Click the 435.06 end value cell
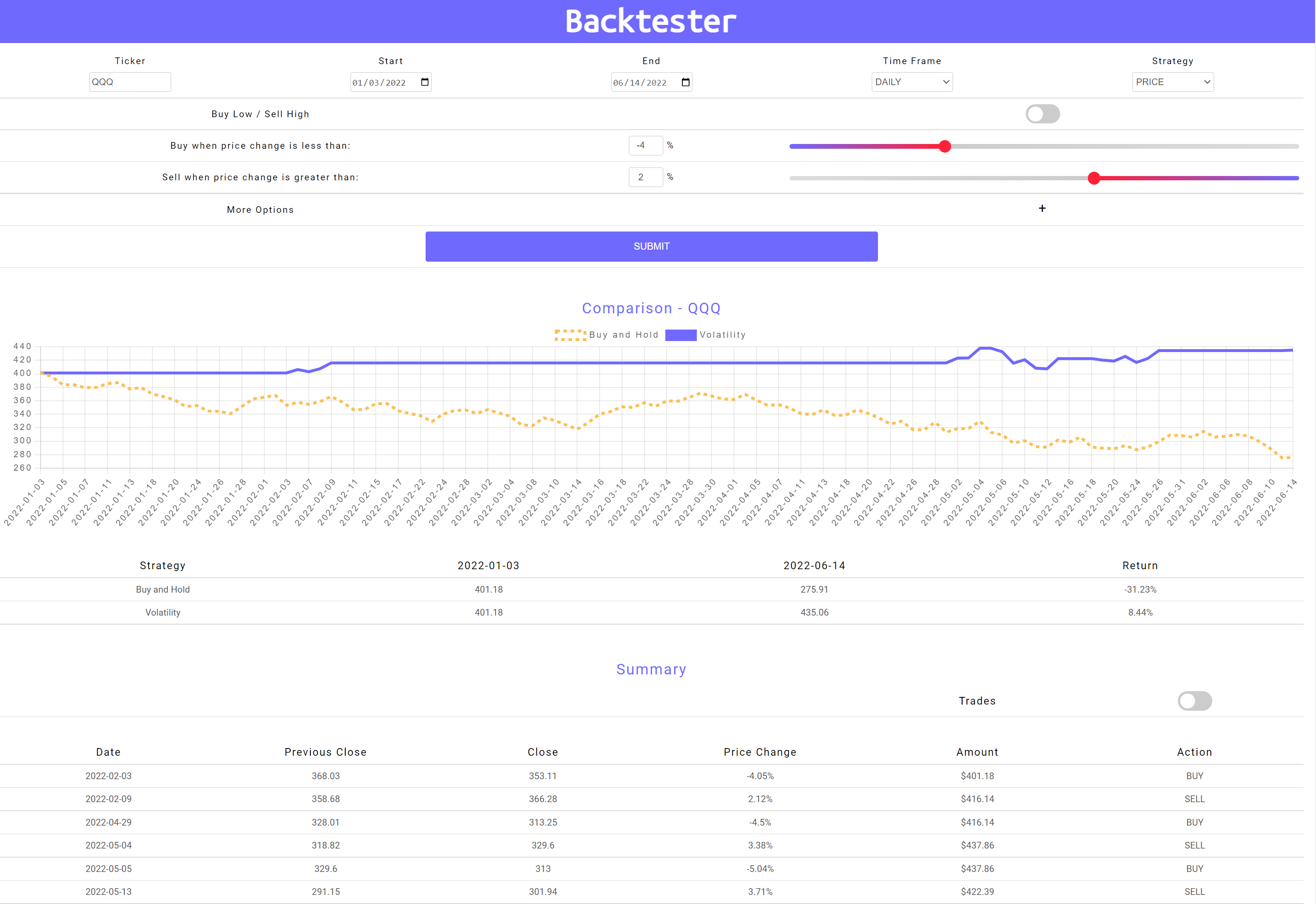 click(x=814, y=612)
